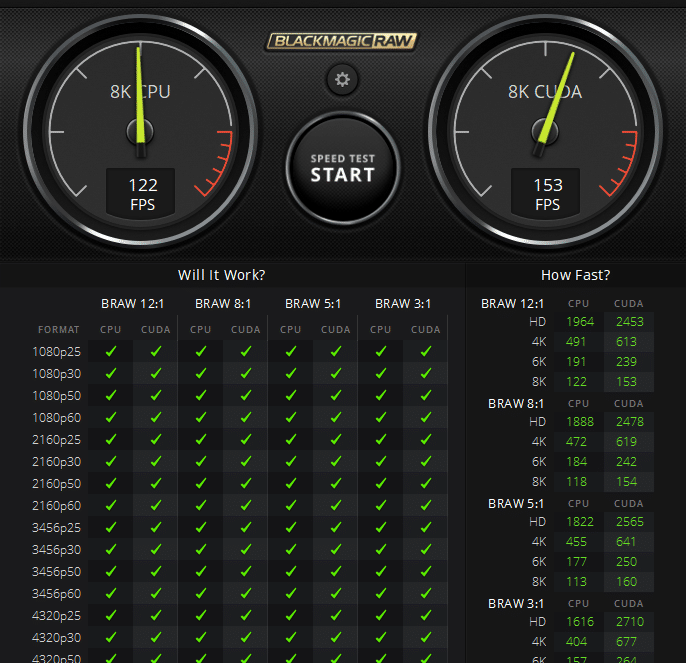Click BRAW 5:1 6K CPU value 177
686x663 pixels.
577,562
